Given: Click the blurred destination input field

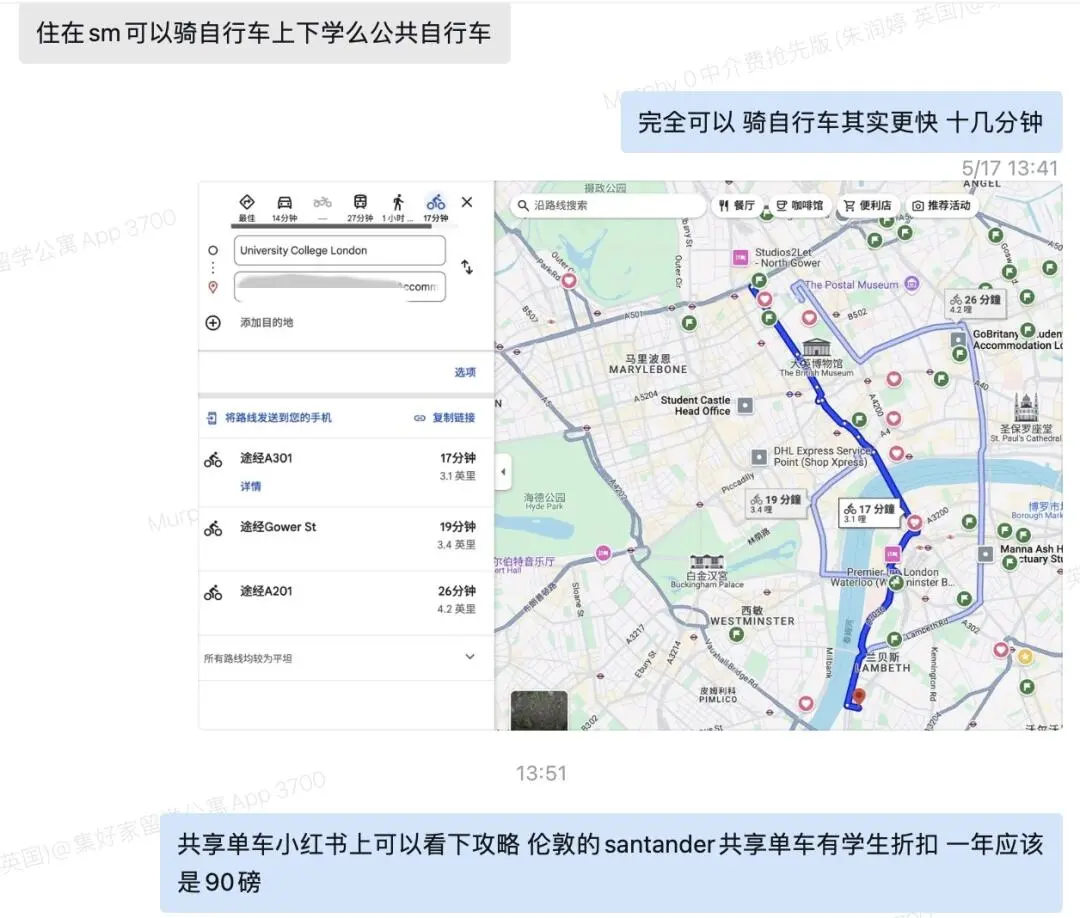Looking at the screenshot, I should [340, 286].
